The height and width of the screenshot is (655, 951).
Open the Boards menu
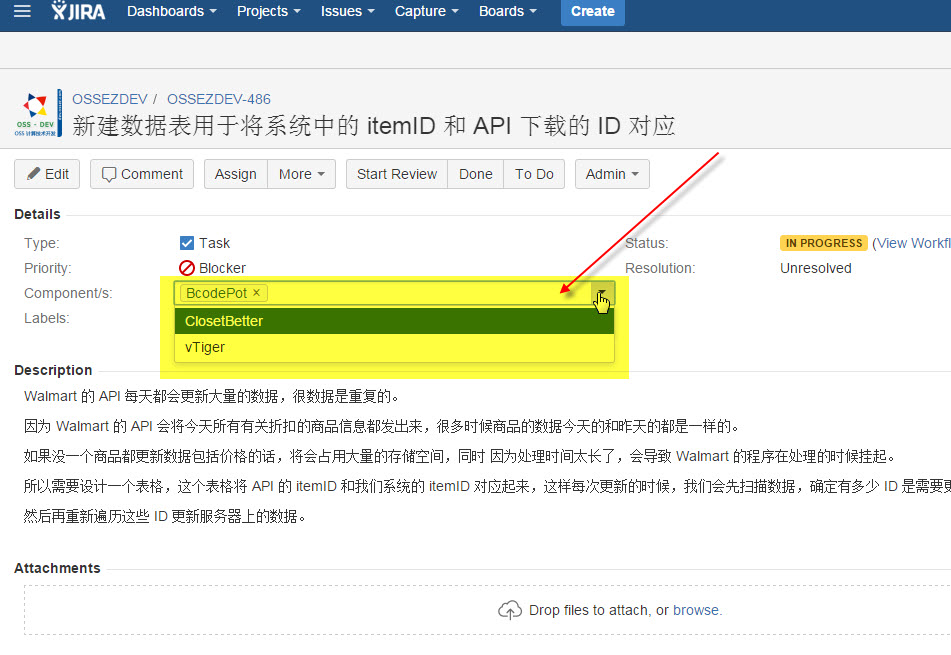(x=508, y=11)
